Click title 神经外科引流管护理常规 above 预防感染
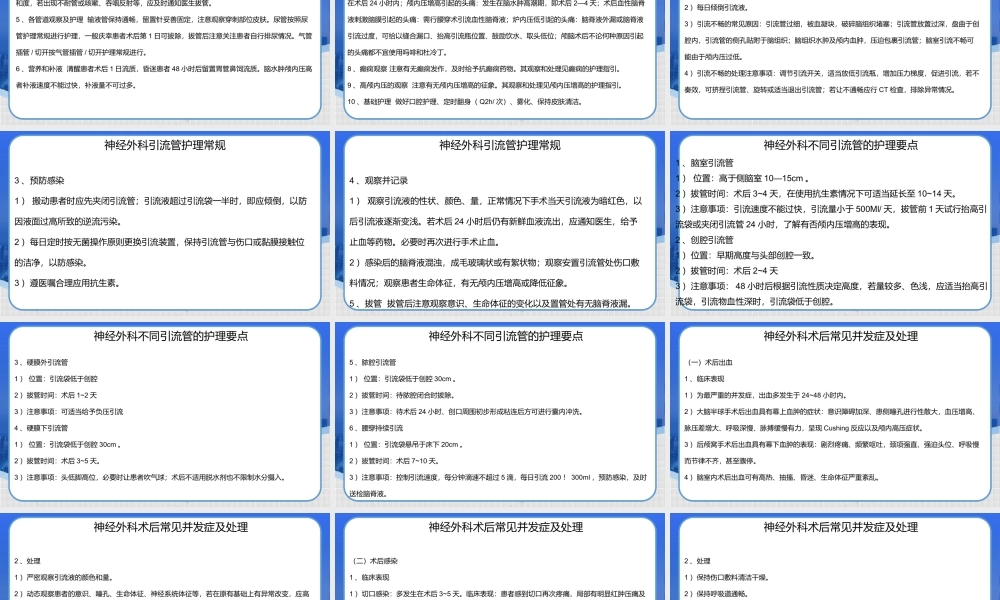Image resolution: width=1000 pixels, height=600 pixels. [165, 145]
